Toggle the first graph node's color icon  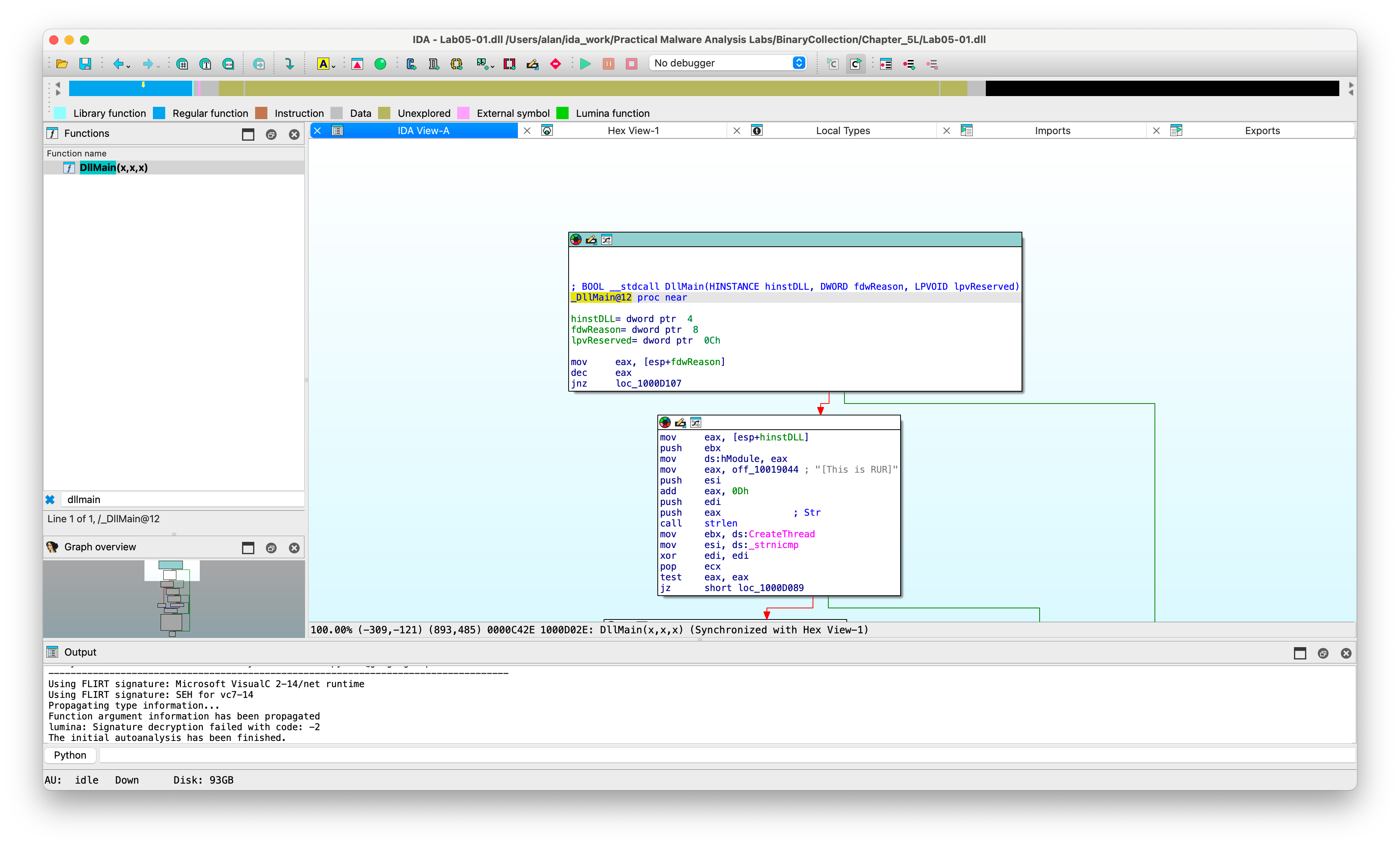click(576, 240)
